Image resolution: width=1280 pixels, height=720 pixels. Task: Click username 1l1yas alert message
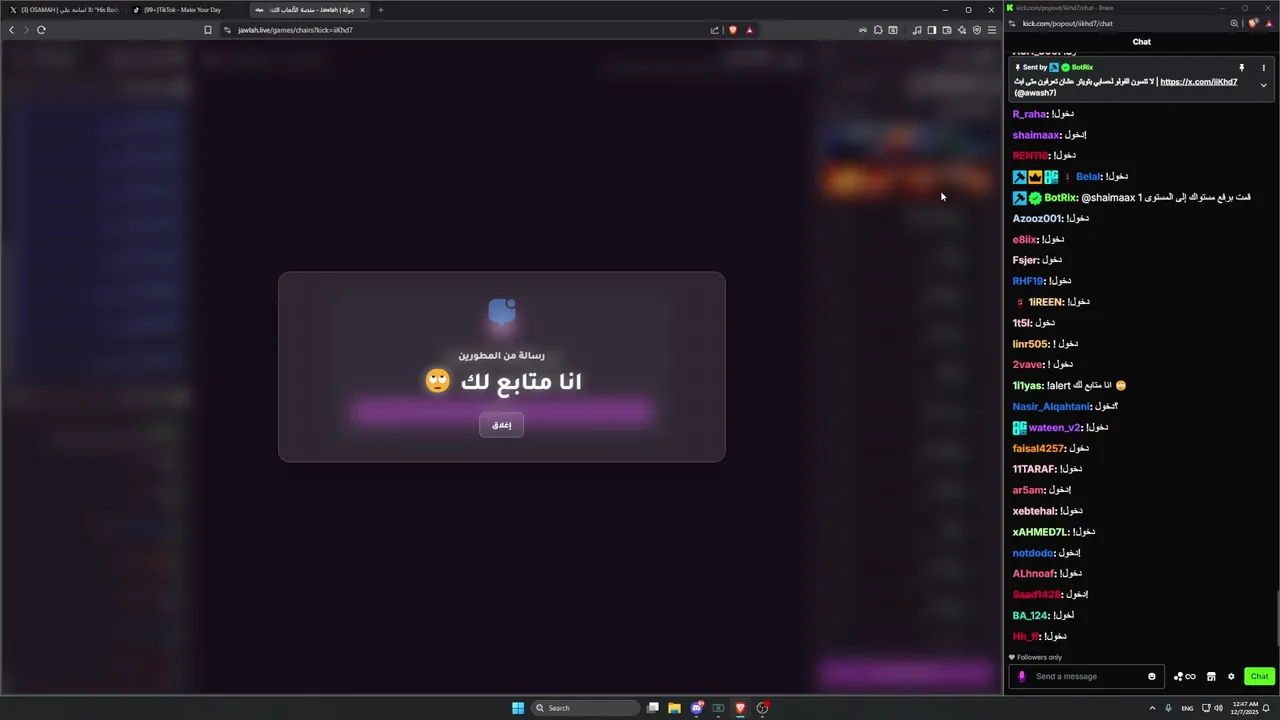point(1028,386)
